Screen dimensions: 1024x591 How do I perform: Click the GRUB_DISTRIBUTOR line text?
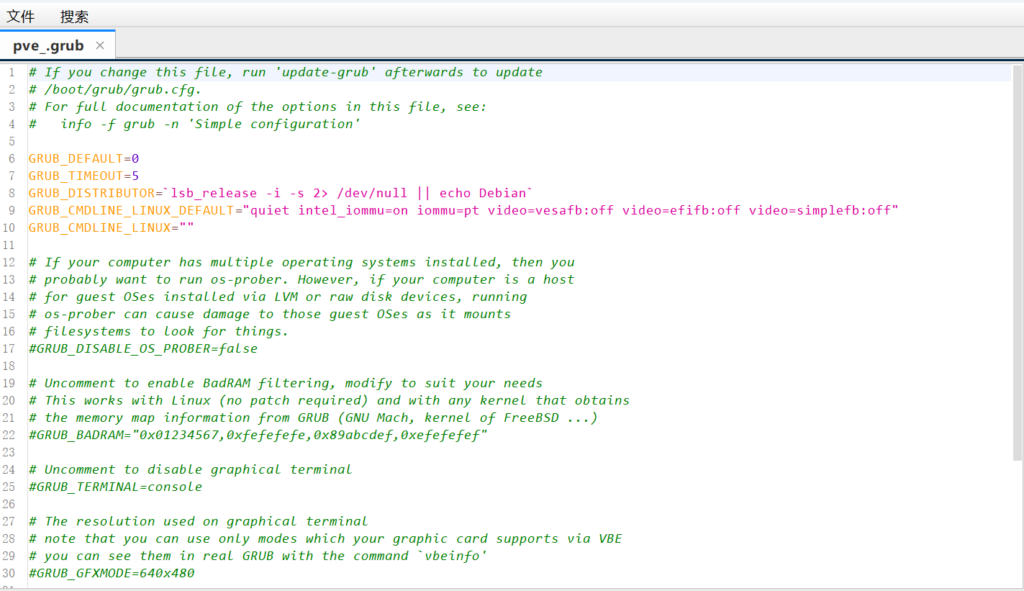coord(281,193)
